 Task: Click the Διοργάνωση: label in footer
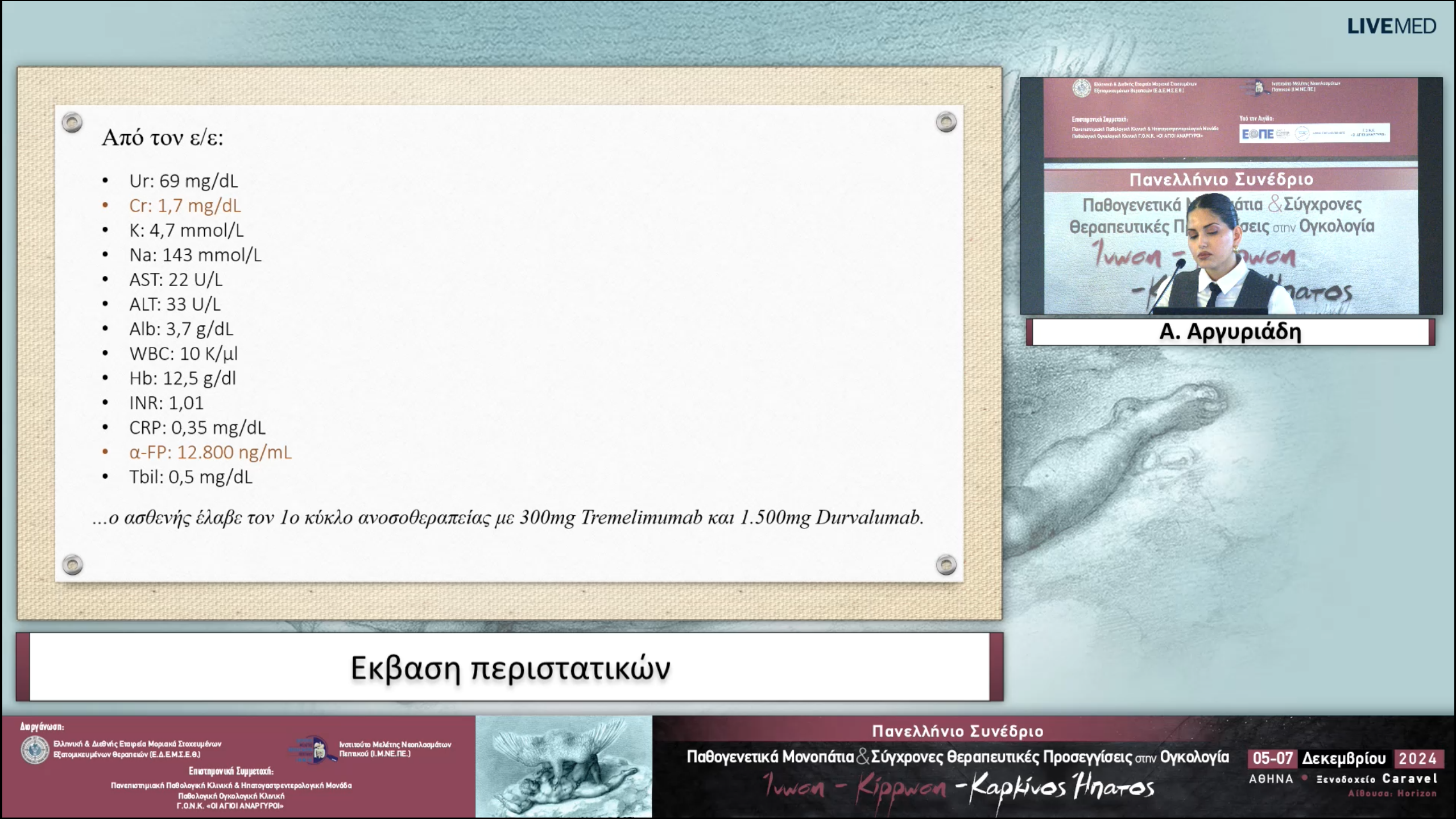click(x=42, y=727)
